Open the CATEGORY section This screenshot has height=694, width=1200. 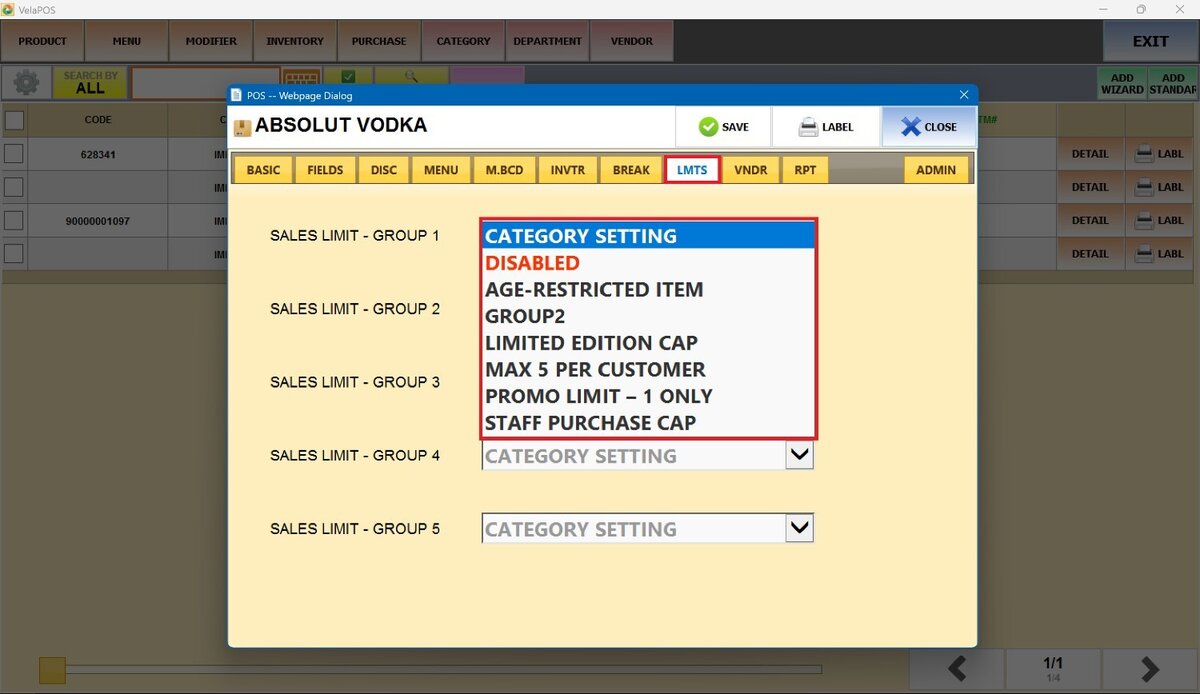pyautogui.click(x=463, y=41)
